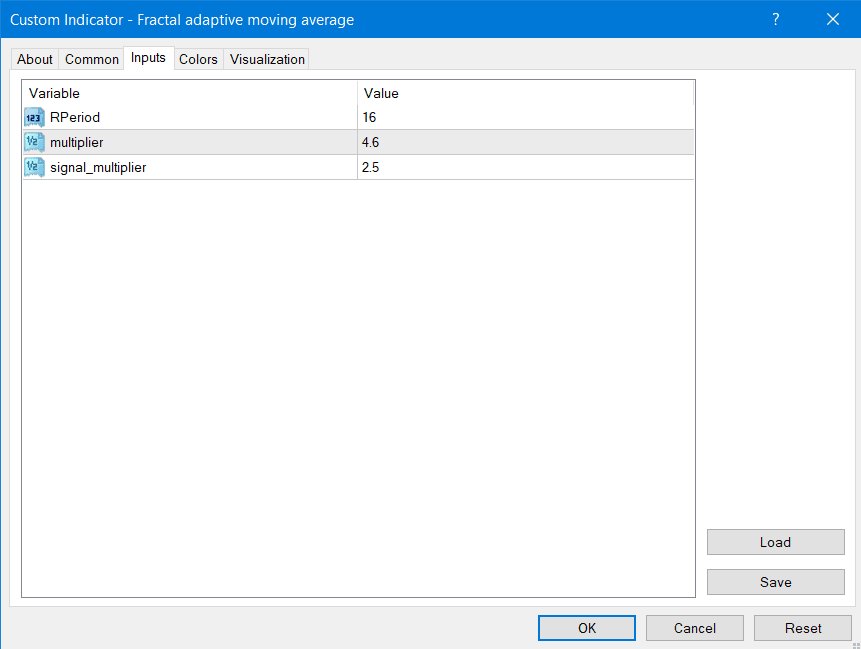Select the Inputs tab

tap(148, 58)
